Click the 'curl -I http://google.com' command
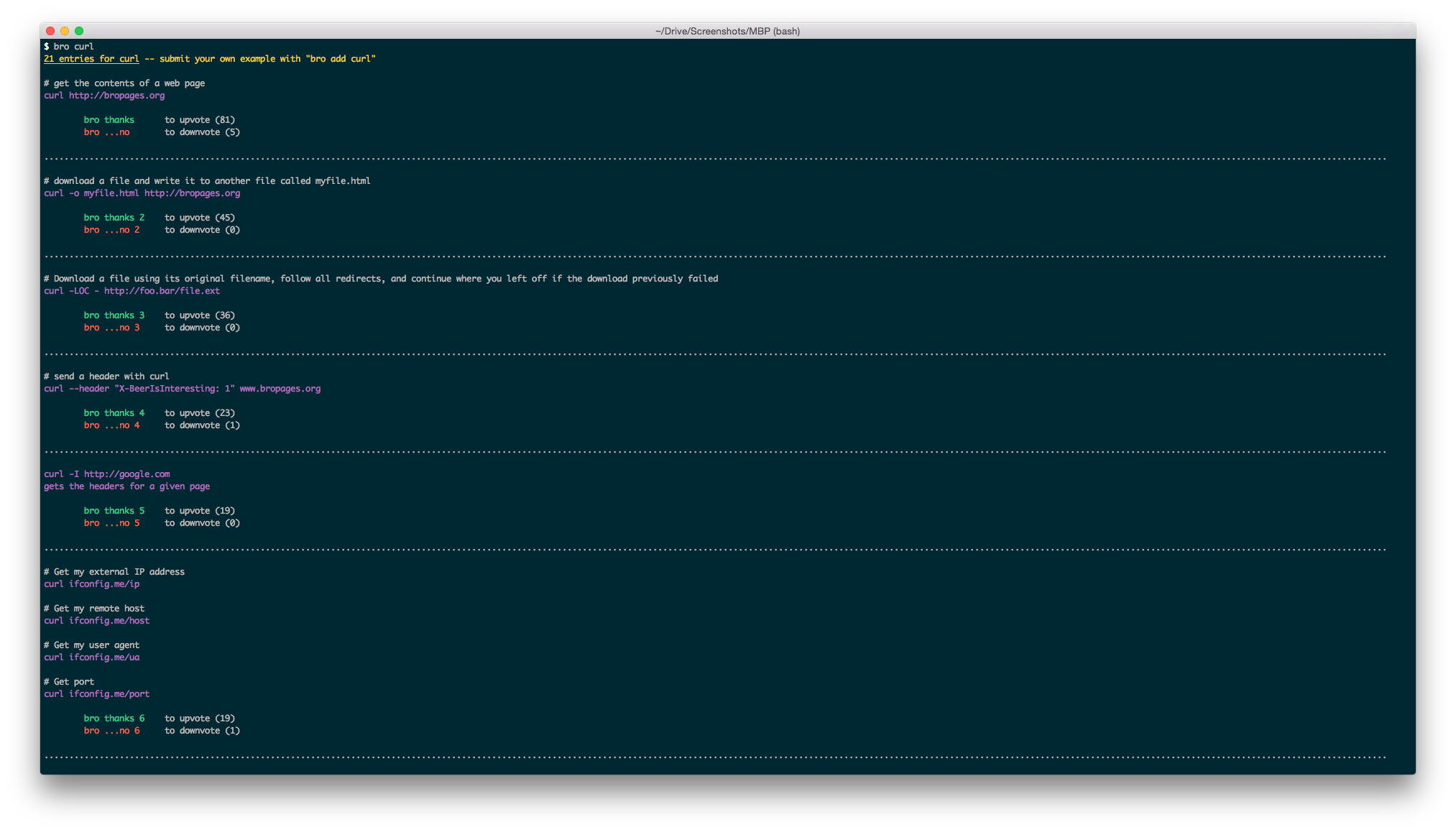The width and height of the screenshot is (1456, 832). point(106,474)
